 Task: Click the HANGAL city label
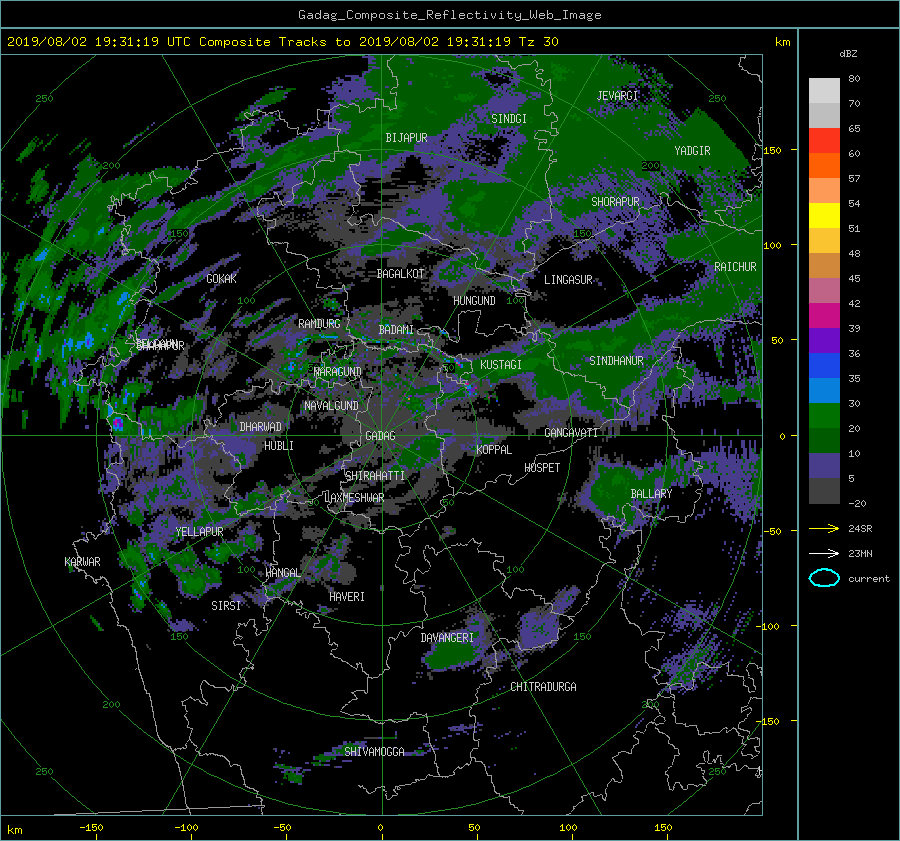point(283,572)
